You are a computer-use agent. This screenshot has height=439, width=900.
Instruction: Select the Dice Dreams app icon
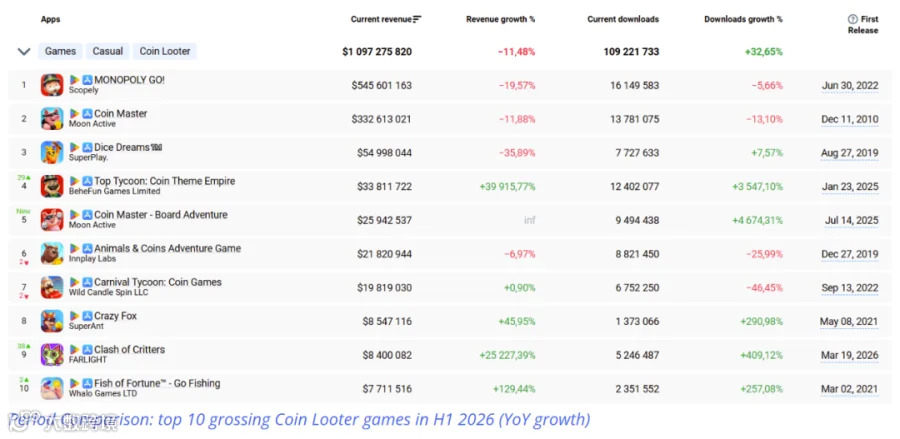(x=52, y=153)
